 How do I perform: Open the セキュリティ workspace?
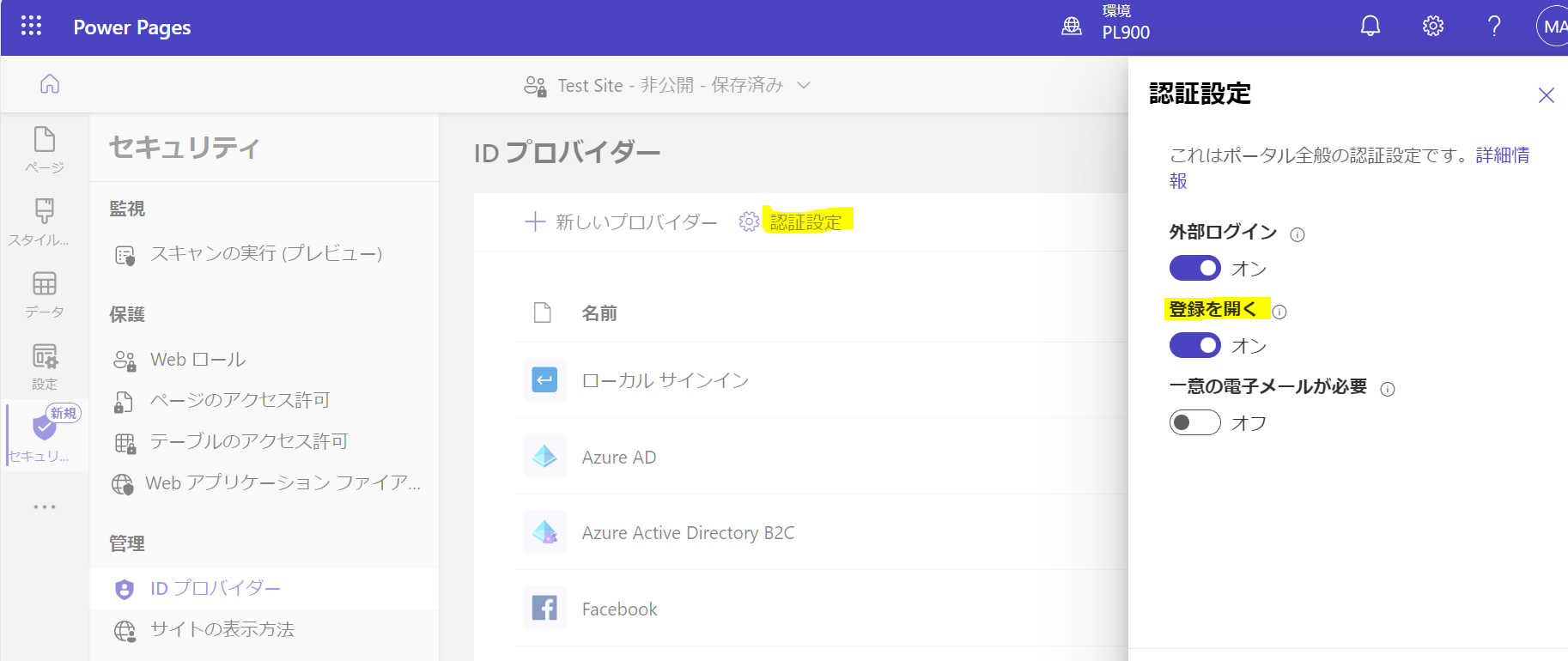coord(45,435)
